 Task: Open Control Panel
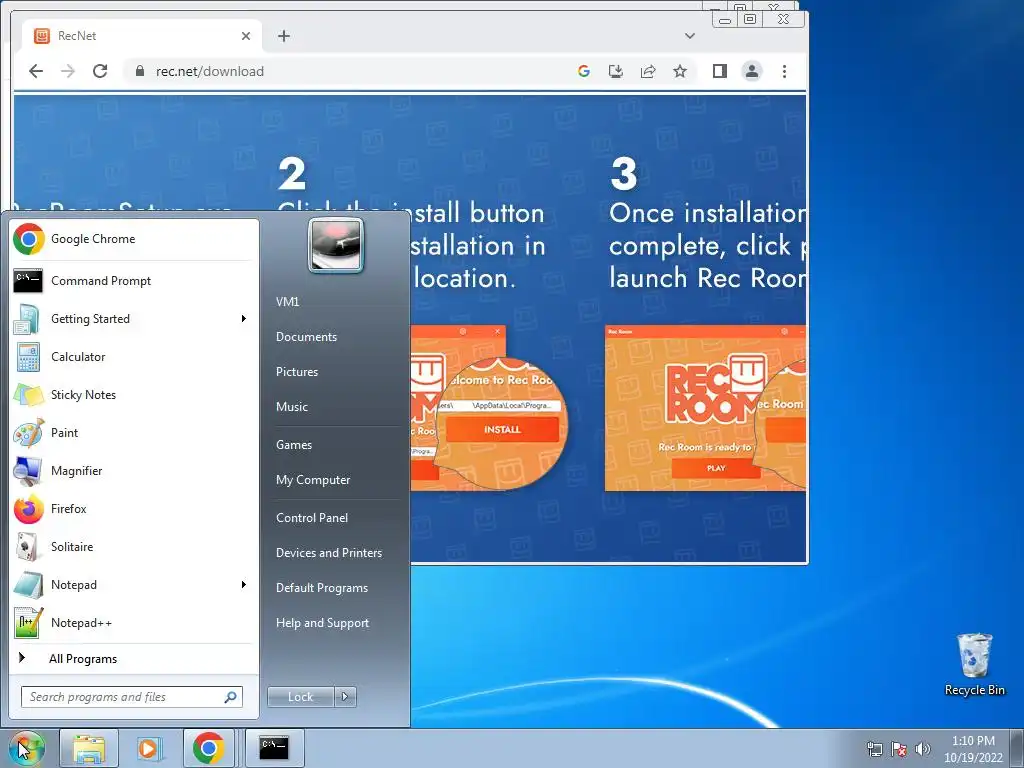(x=312, y=518)
